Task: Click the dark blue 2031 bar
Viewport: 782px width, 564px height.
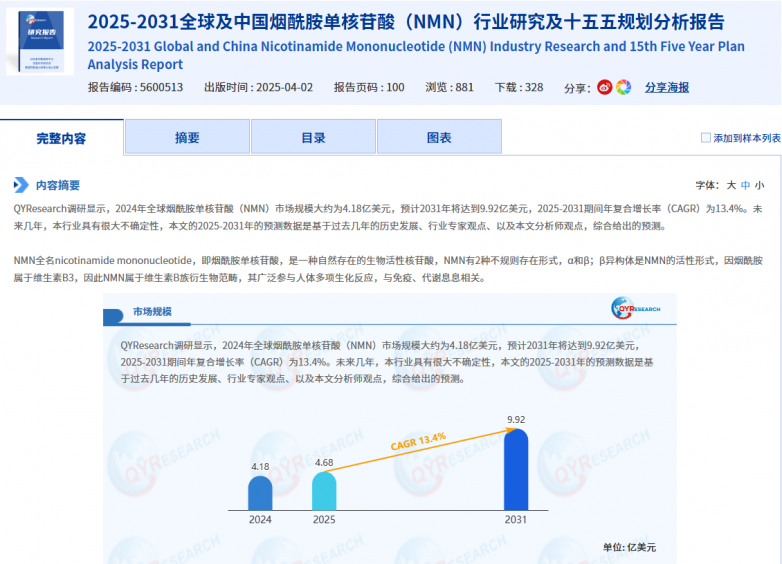Action: [x=516, y=469]
